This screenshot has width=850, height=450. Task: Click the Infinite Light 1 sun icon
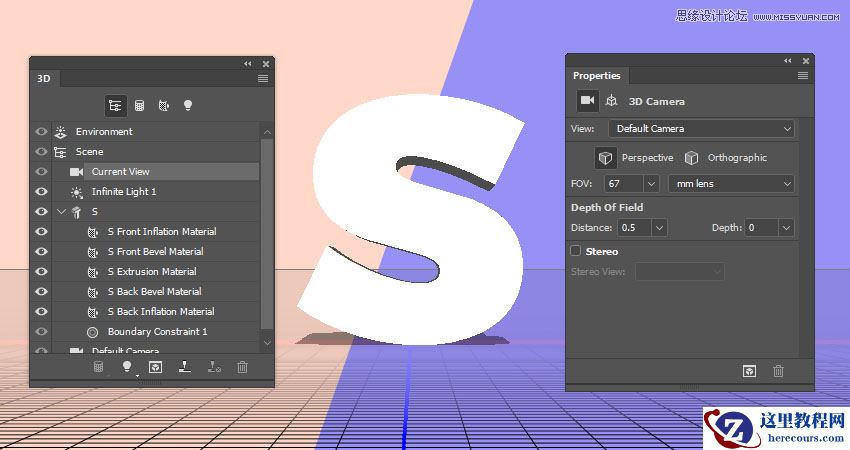pyautogui.click(x=76, y=192)
